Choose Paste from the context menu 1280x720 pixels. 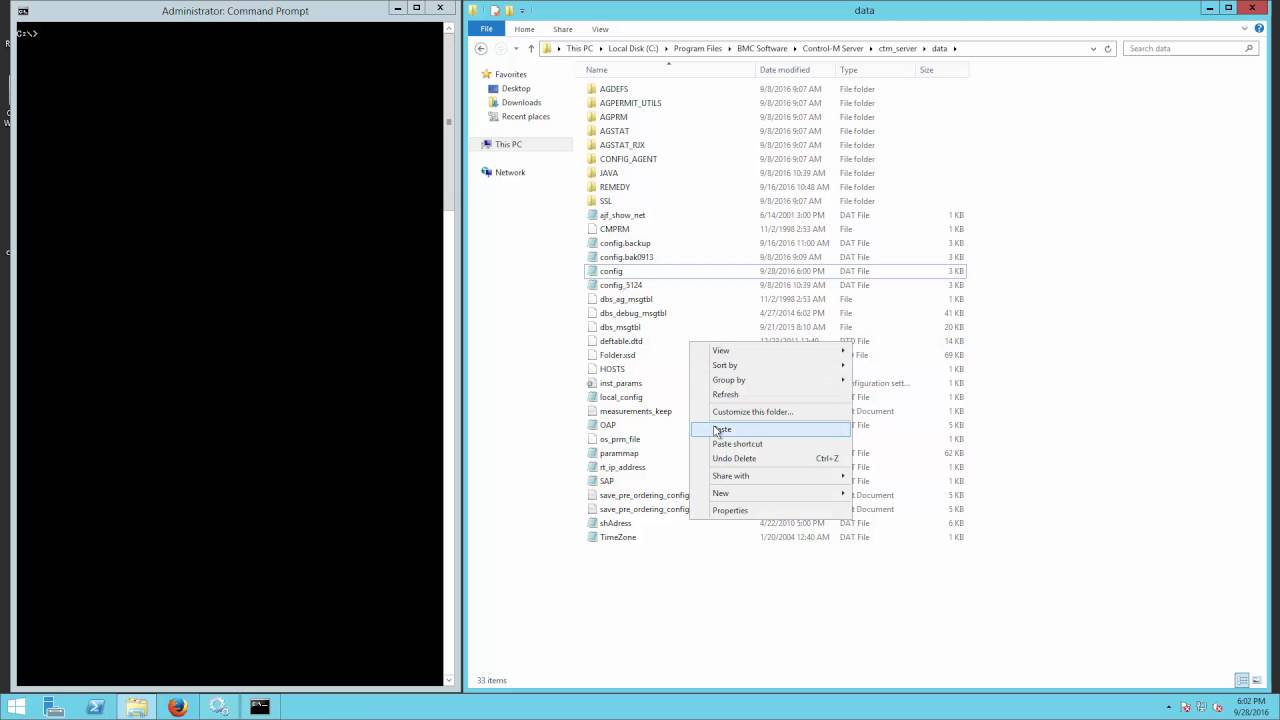click(770, 429)
